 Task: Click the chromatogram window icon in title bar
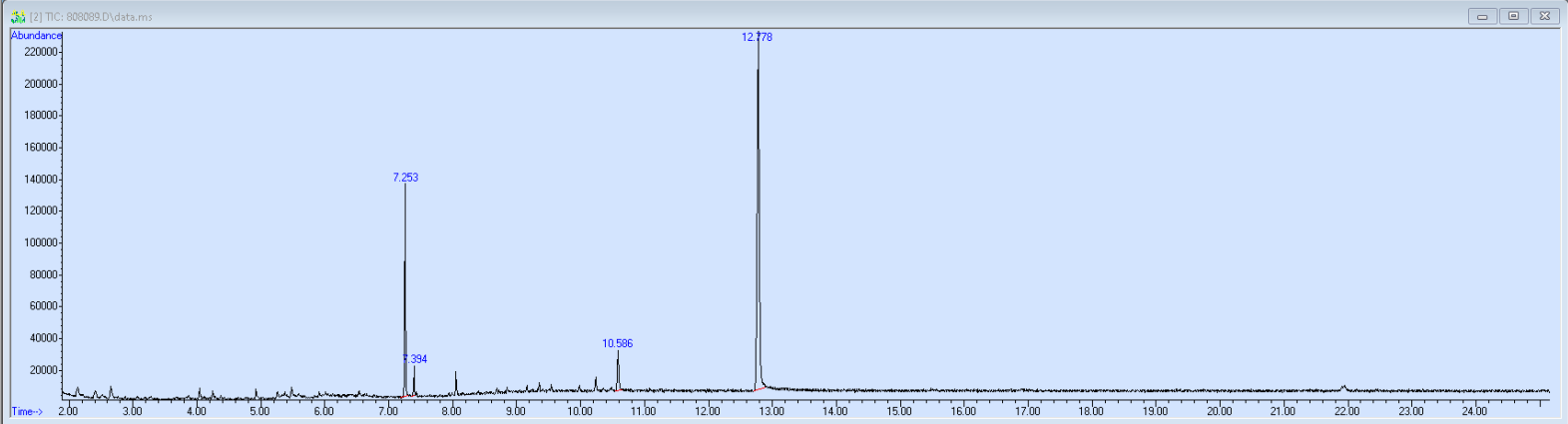click(18, 17)
